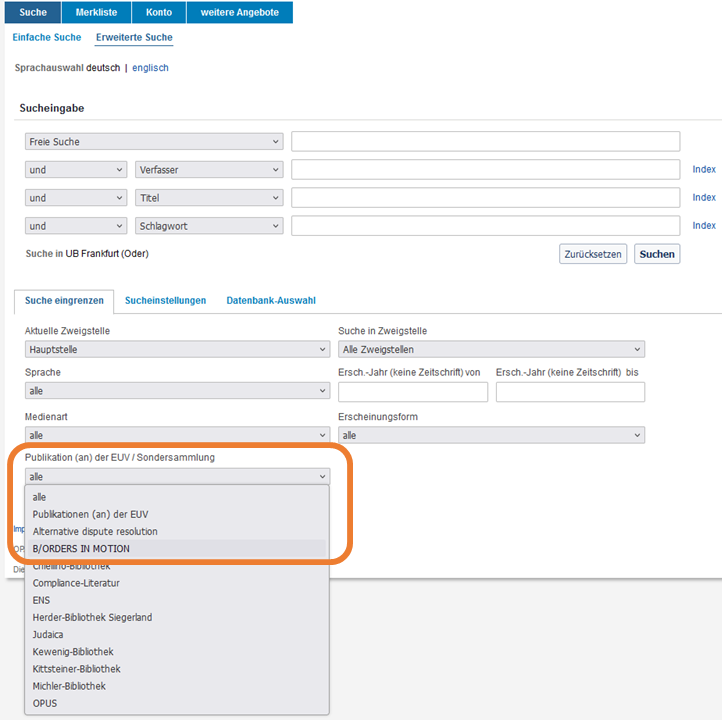The width and height of the screenshot is (722, 720).
Task: Click the Zurücksetzen button
Action: point(593,254)
